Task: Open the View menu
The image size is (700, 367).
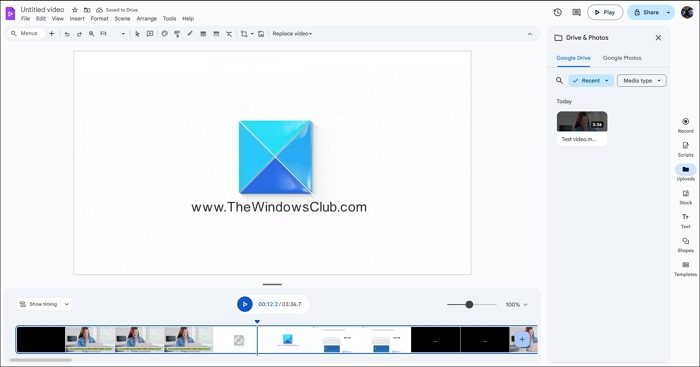Action: tap(58, 19)
